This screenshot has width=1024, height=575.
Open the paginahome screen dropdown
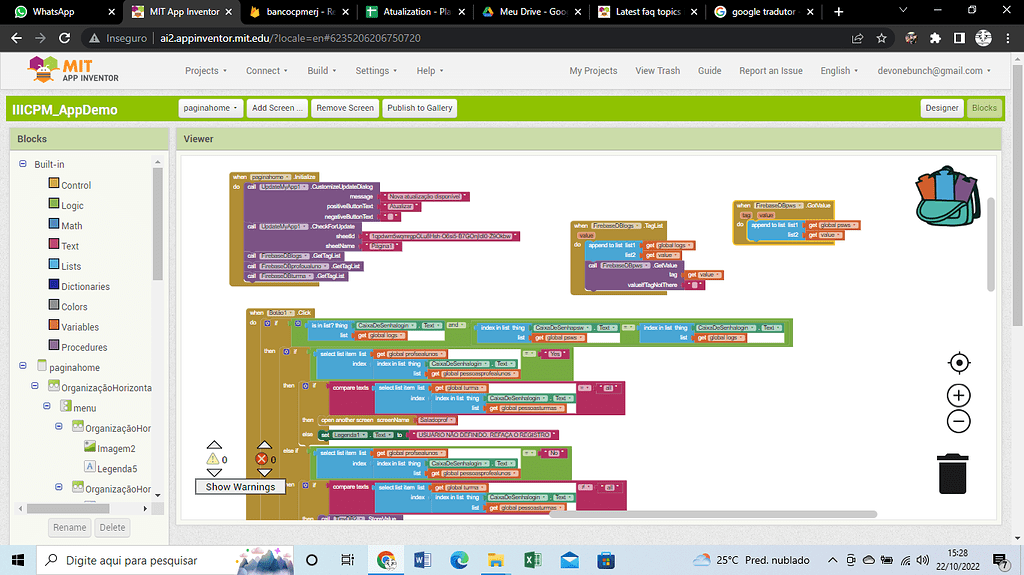(x=210, y=108)
